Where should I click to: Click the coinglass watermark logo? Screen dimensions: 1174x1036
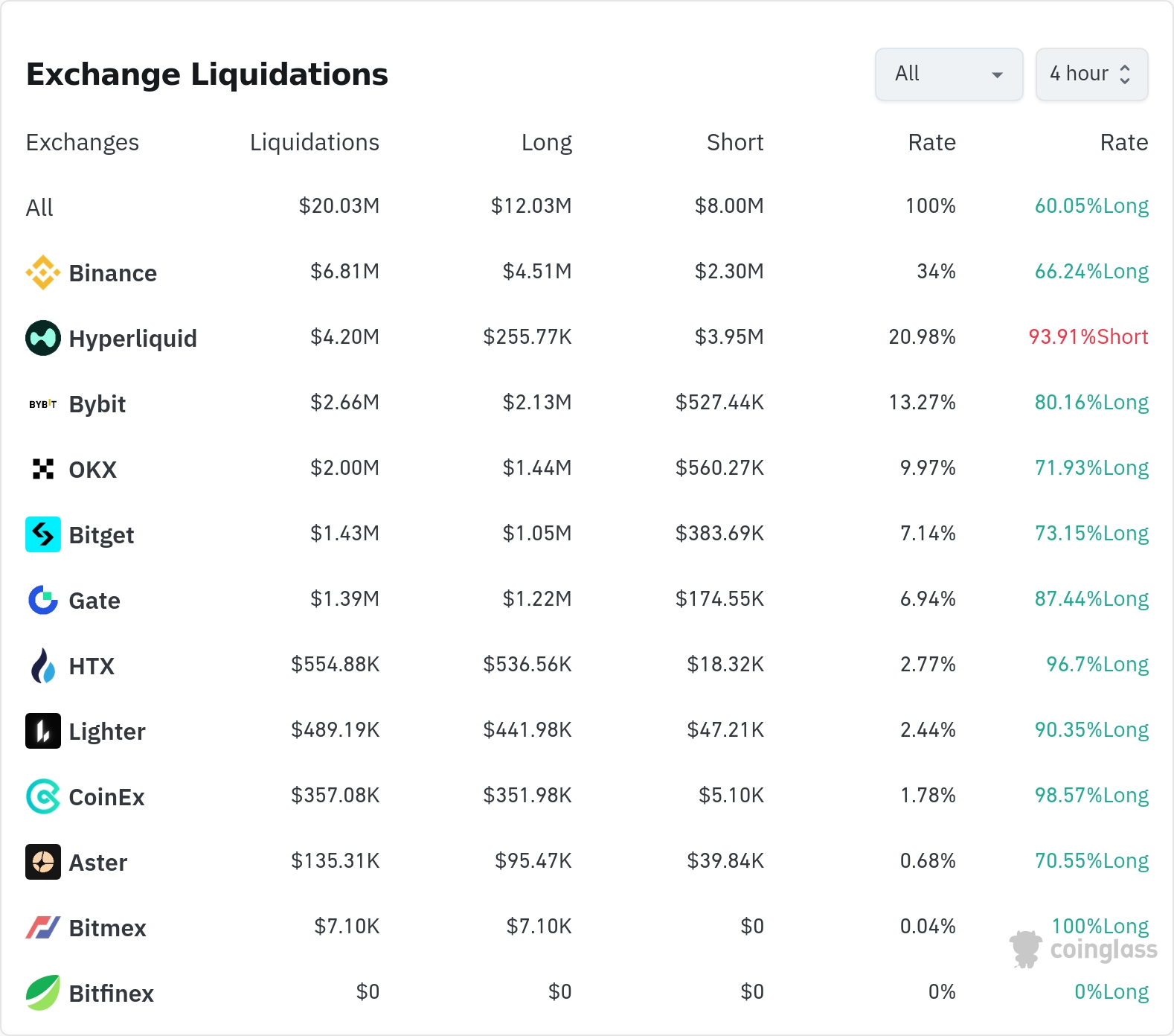pos(1084,950)
